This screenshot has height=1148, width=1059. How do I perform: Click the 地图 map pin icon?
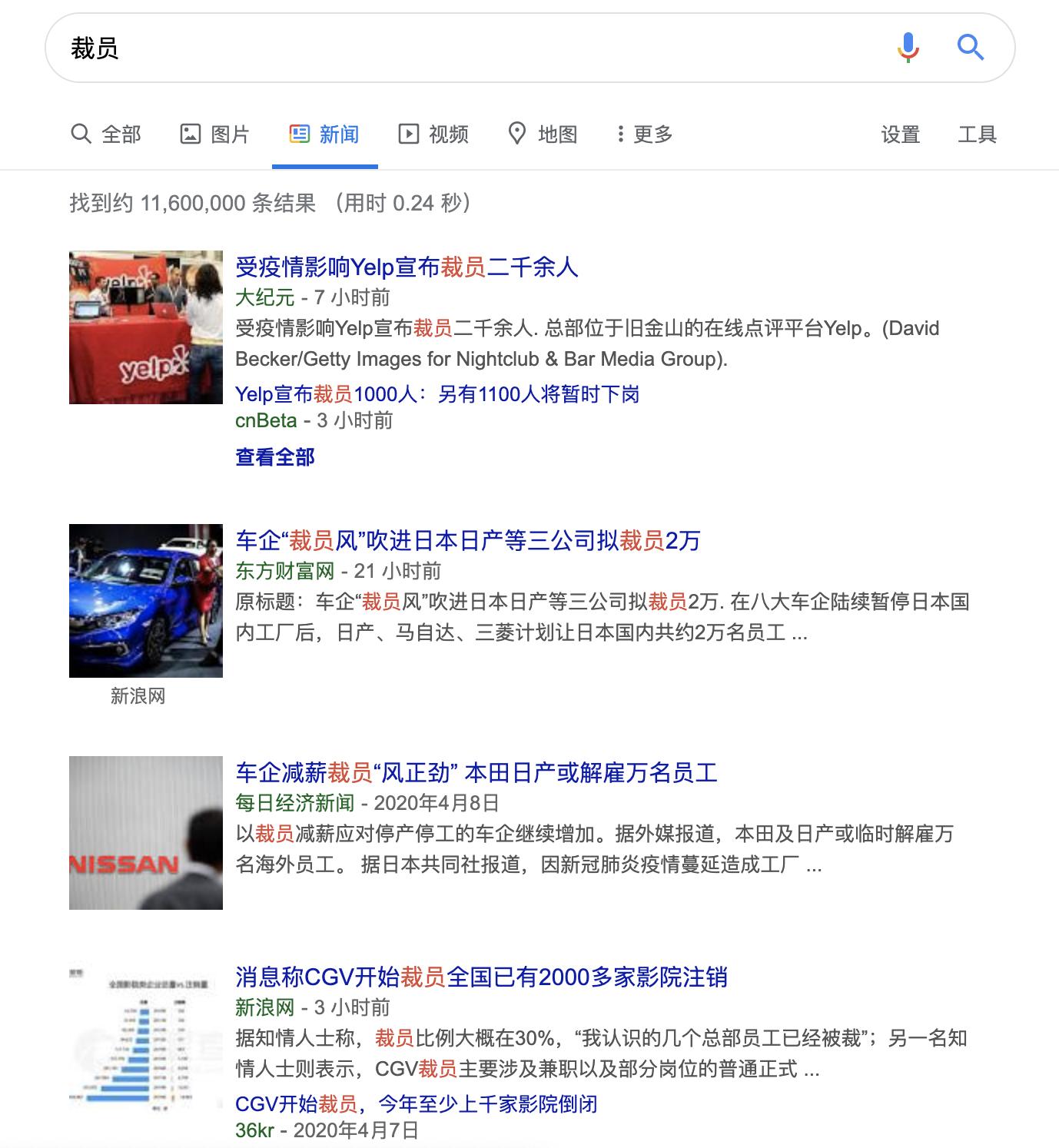coord(516,134)
